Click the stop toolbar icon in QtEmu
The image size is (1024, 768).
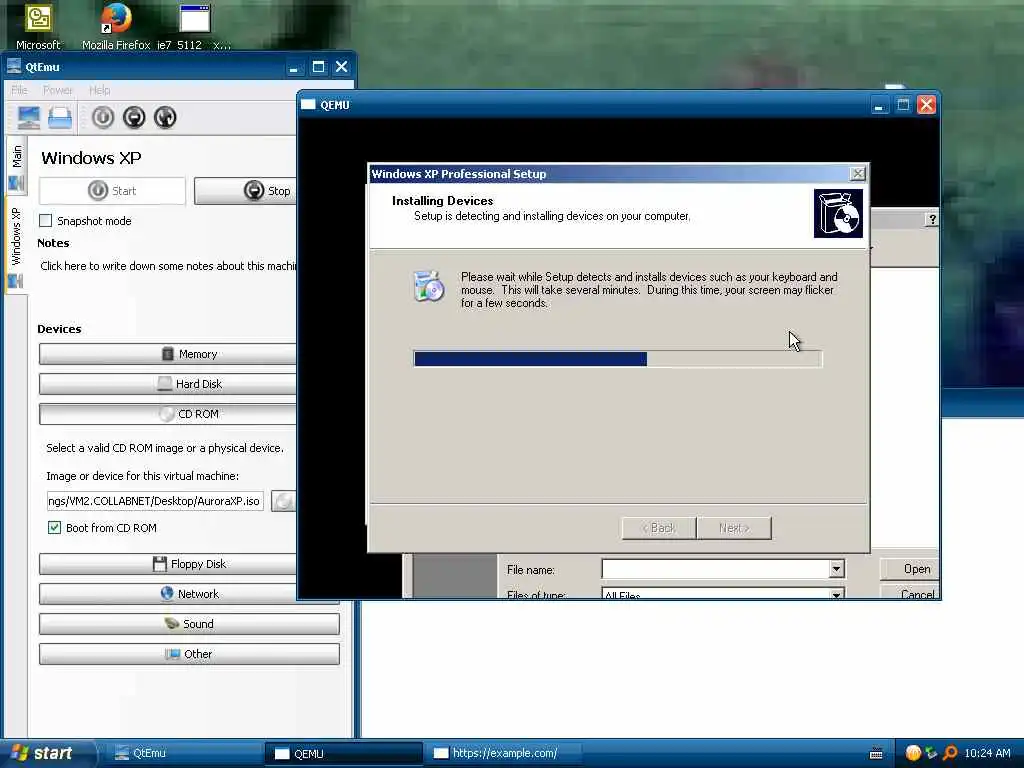(134, 118)
